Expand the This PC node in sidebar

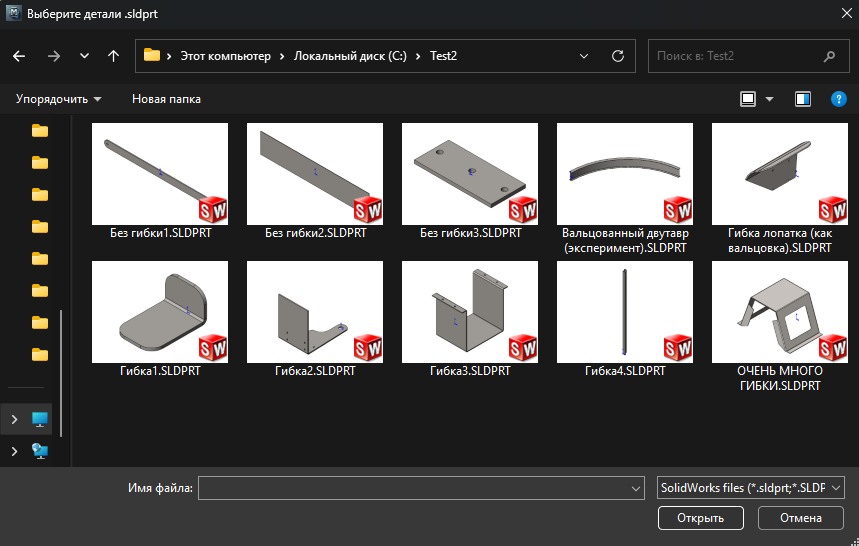(x=14, y=419)
